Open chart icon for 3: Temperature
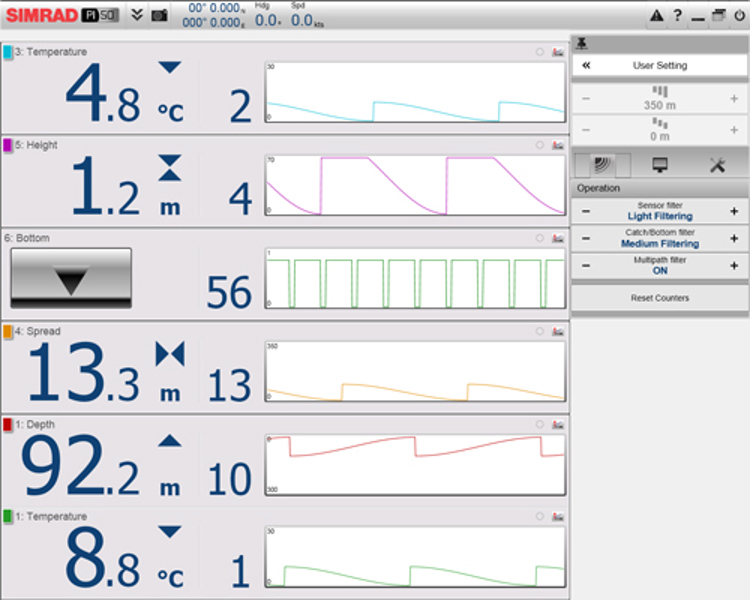750x600 pixels. tap(558, 52)
